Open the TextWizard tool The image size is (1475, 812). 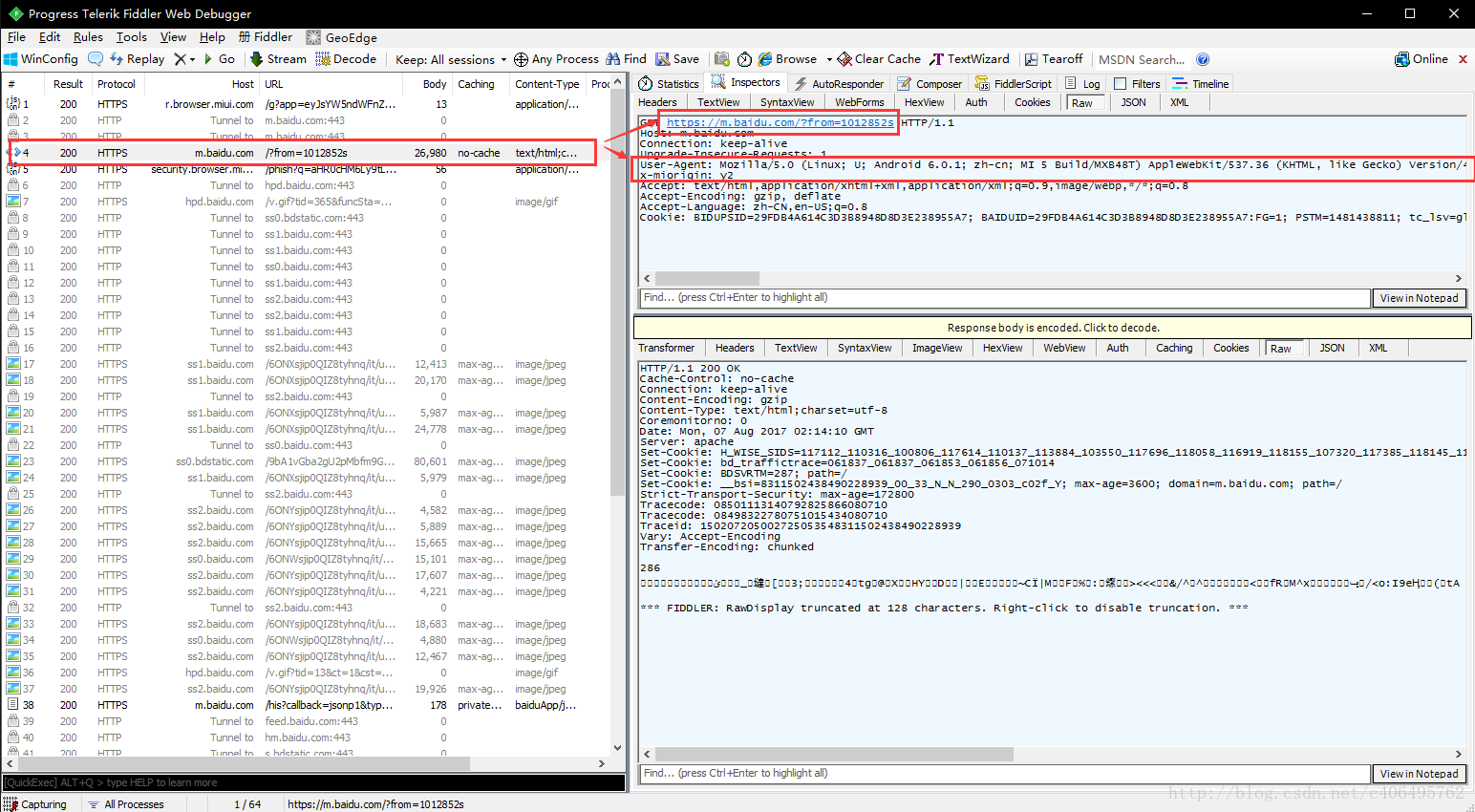[970, 59]
